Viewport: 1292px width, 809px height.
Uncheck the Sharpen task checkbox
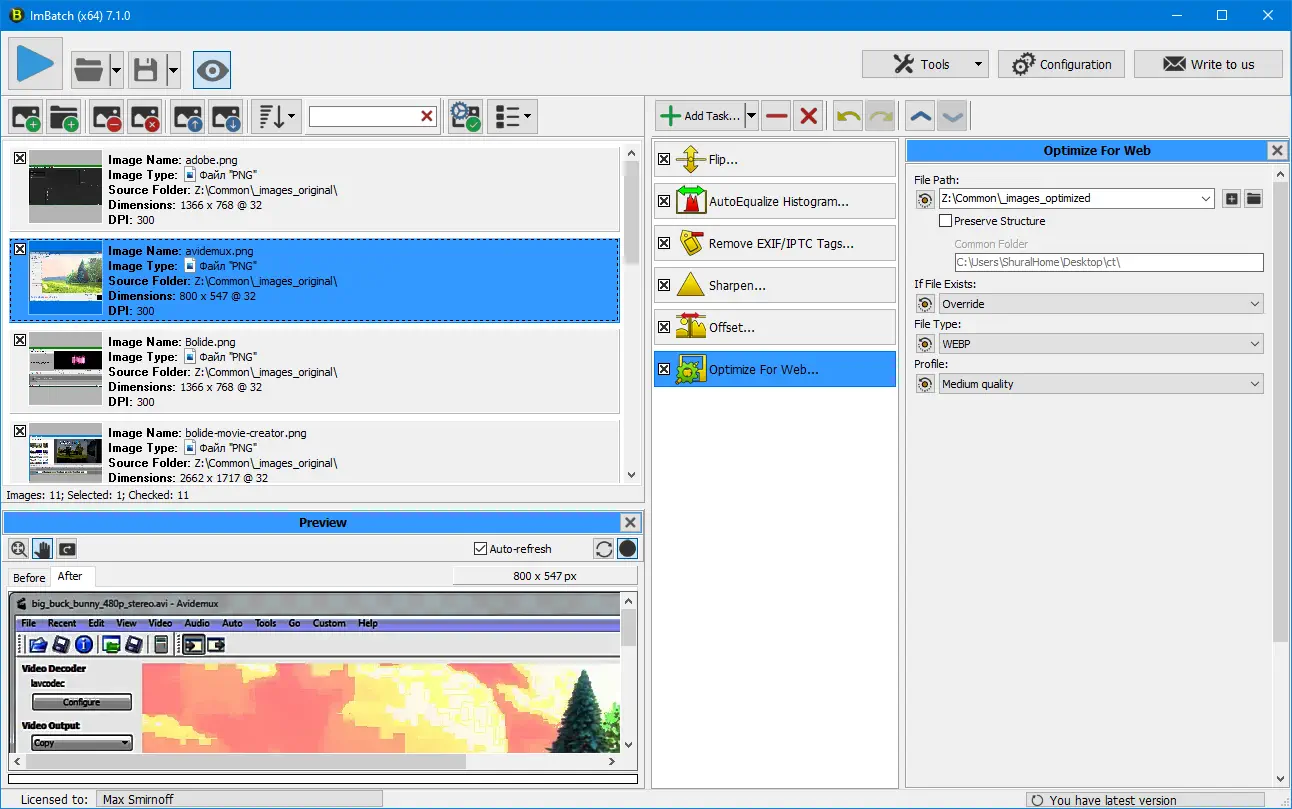[x=664, y=285]
